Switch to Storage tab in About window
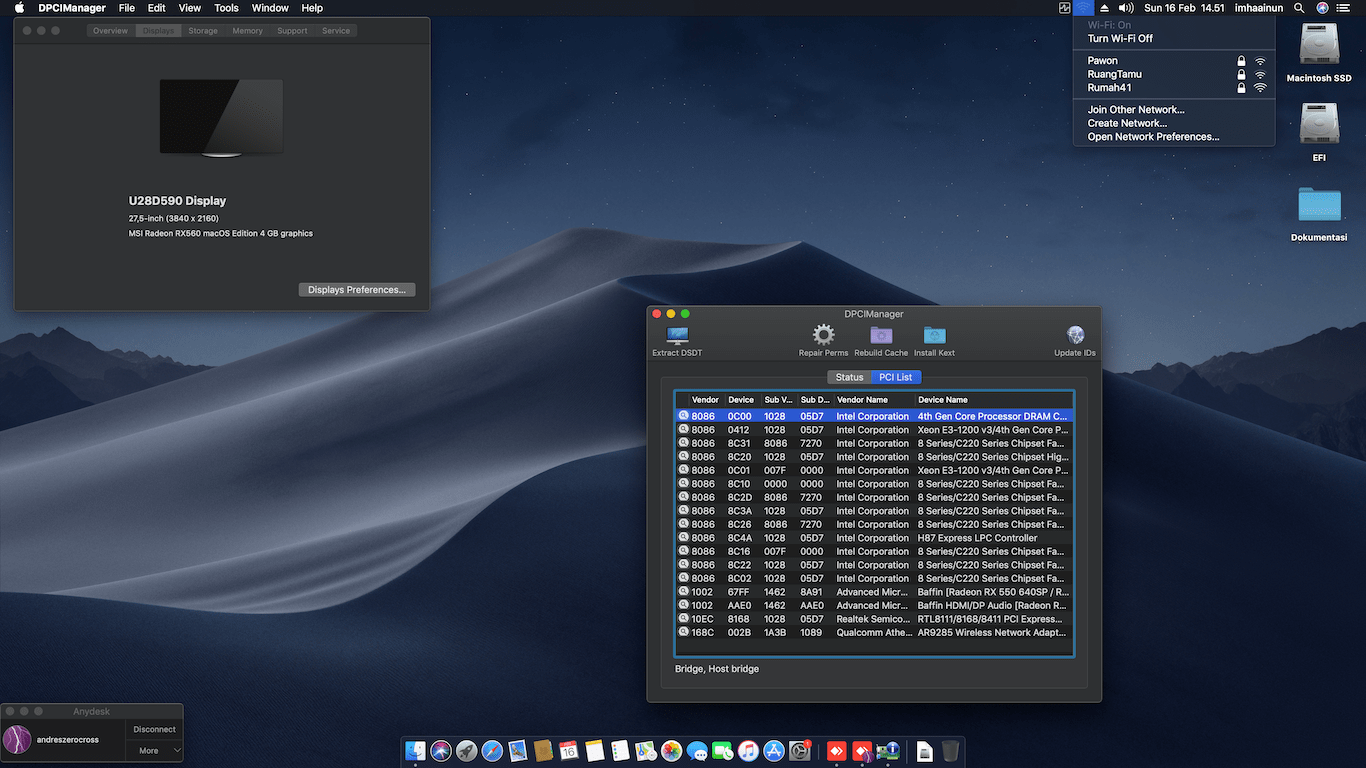Viewport: 1366px width, 768px height. coord(203,31)
